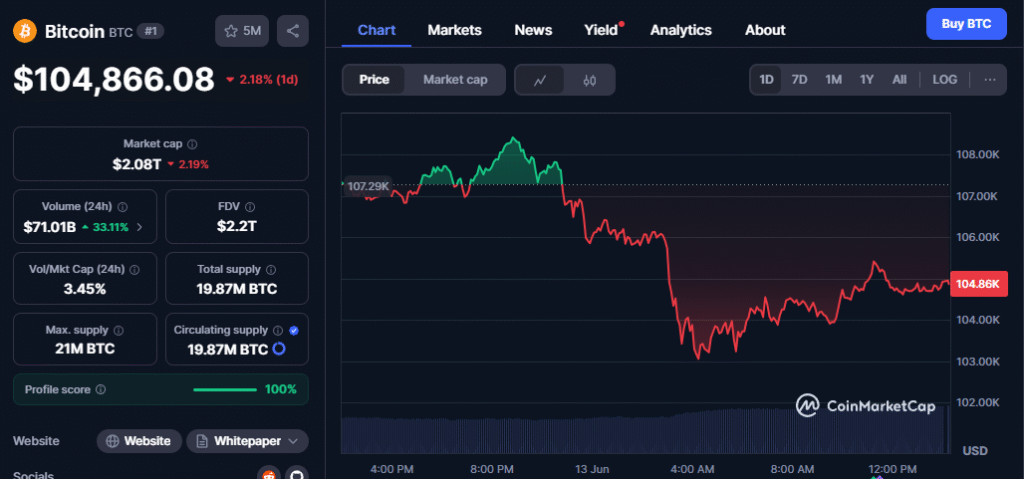
Task: Click the 21M BTC max supply value
Action: (85, 349)
